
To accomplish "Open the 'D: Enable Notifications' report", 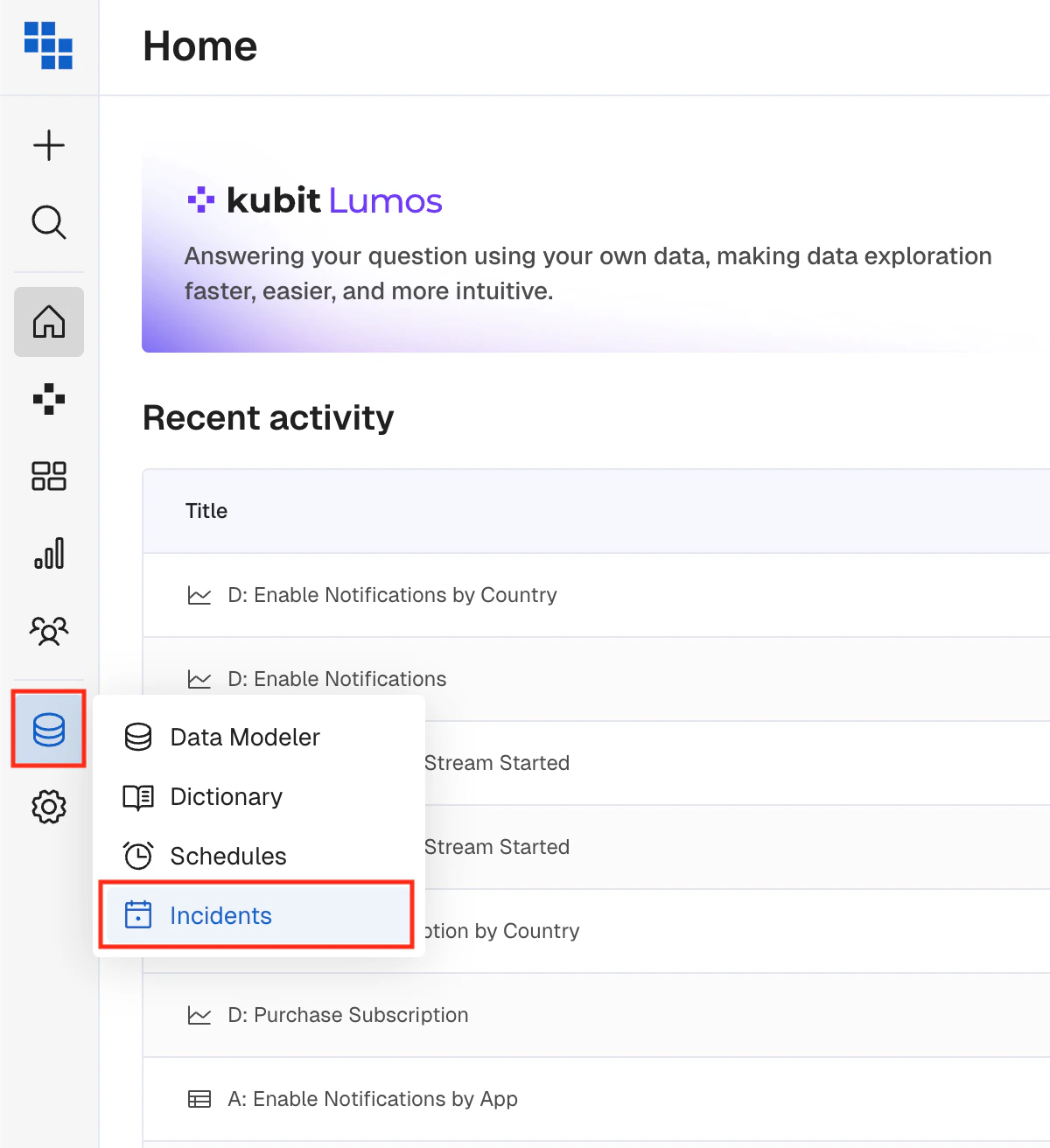I will [x=337, y=679].
